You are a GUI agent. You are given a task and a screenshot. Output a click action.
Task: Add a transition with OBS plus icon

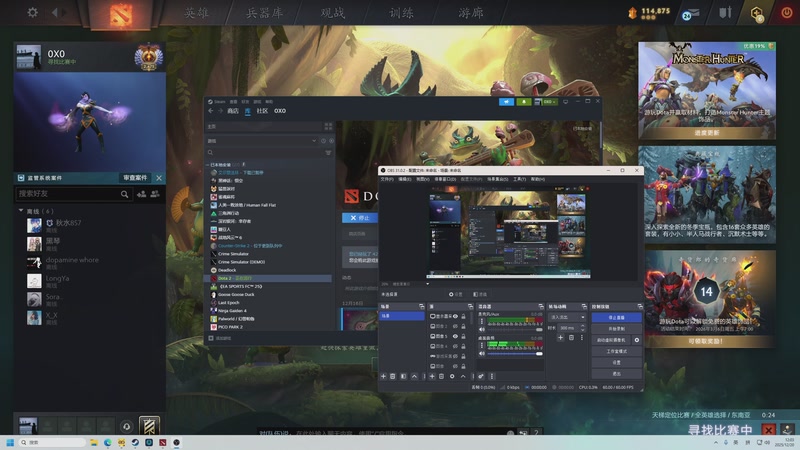pyautogui.click(x=560, y=338)
